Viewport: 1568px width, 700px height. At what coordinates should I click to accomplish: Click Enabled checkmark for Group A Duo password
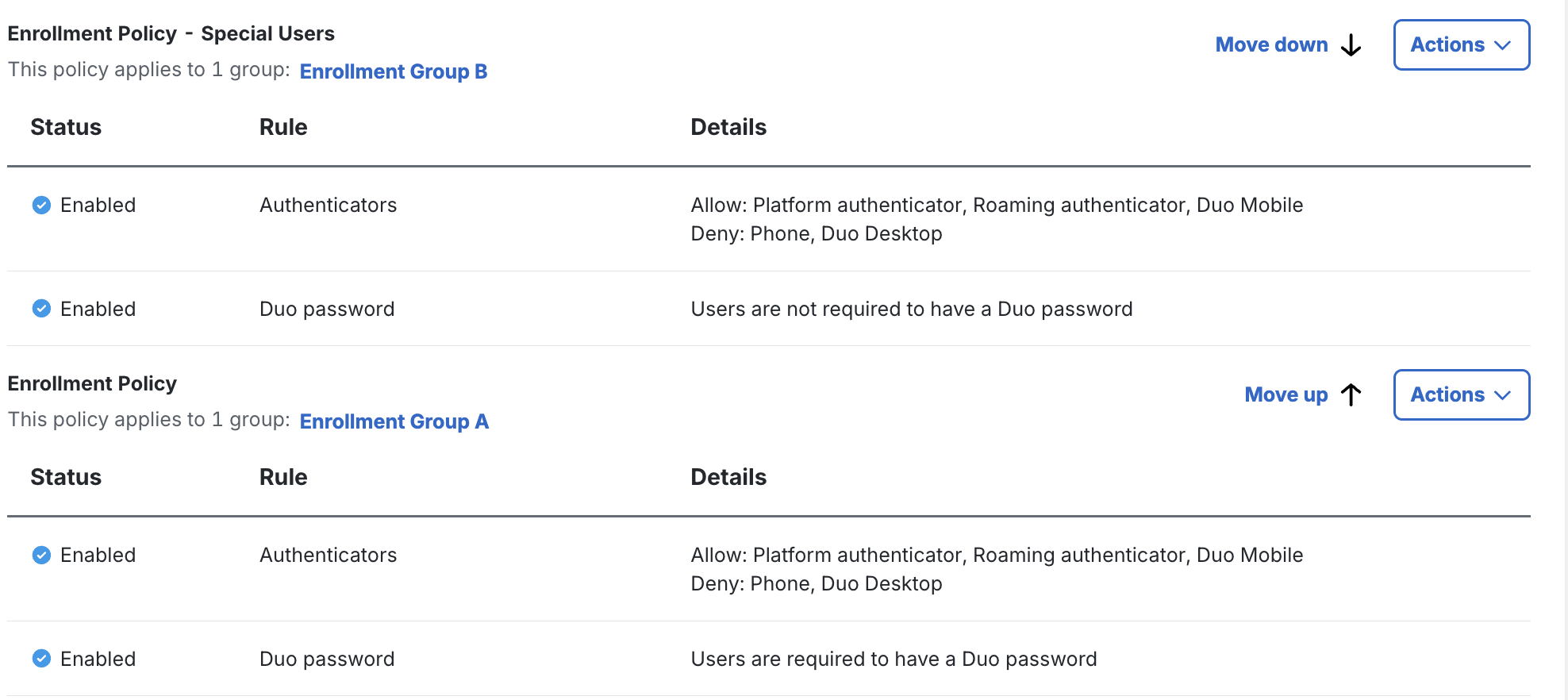pyautogui.click(x=41, y=659)
